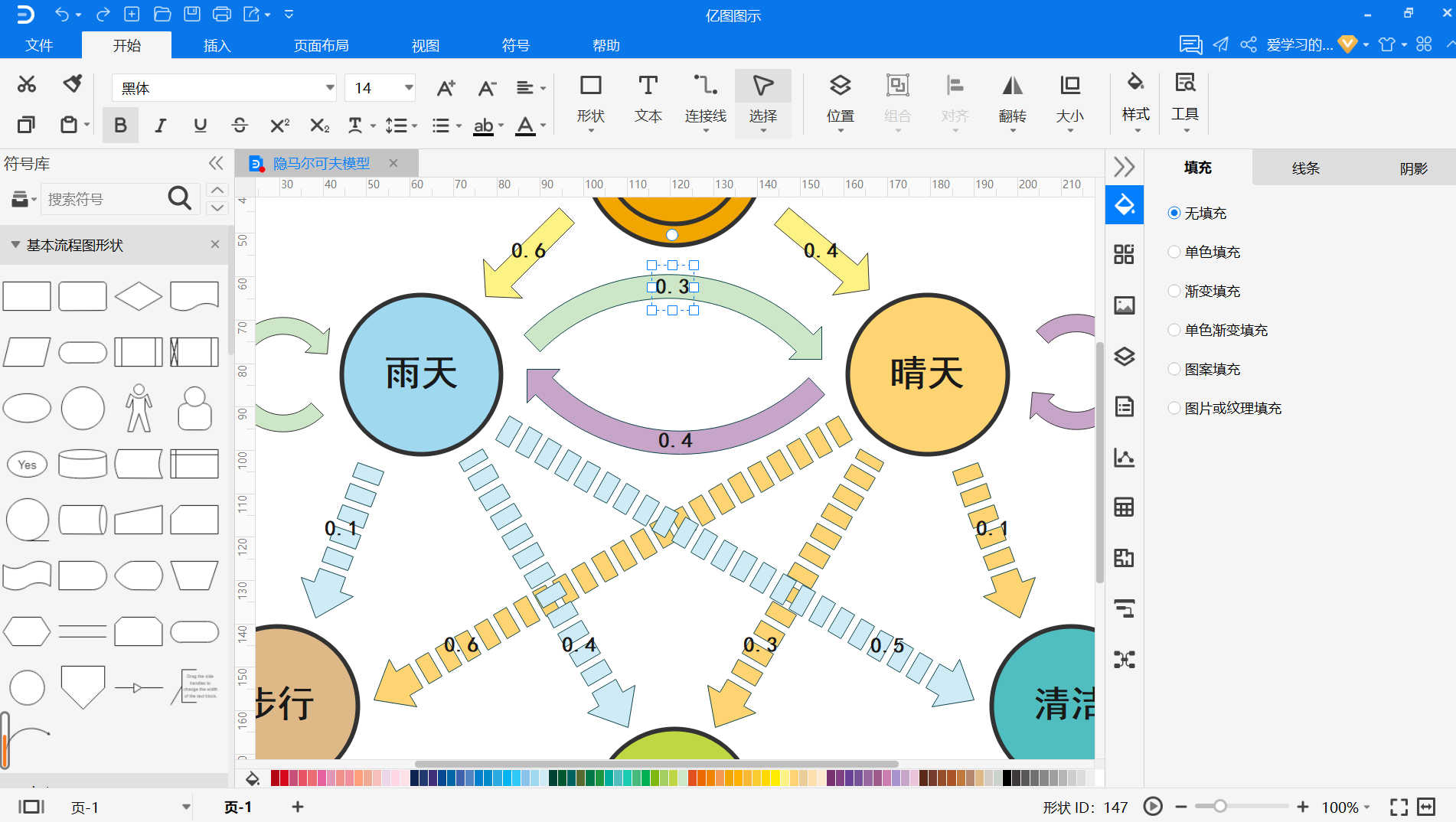The image size is (1456, 822).
Task: Close the 隐马尔可夫模型 document tab
Action: [393, 163]
